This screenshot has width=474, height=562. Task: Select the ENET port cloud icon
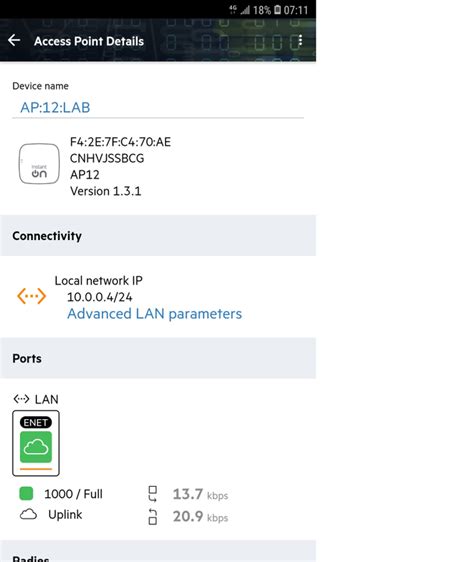pyautogui.click(x=36, y=447)
